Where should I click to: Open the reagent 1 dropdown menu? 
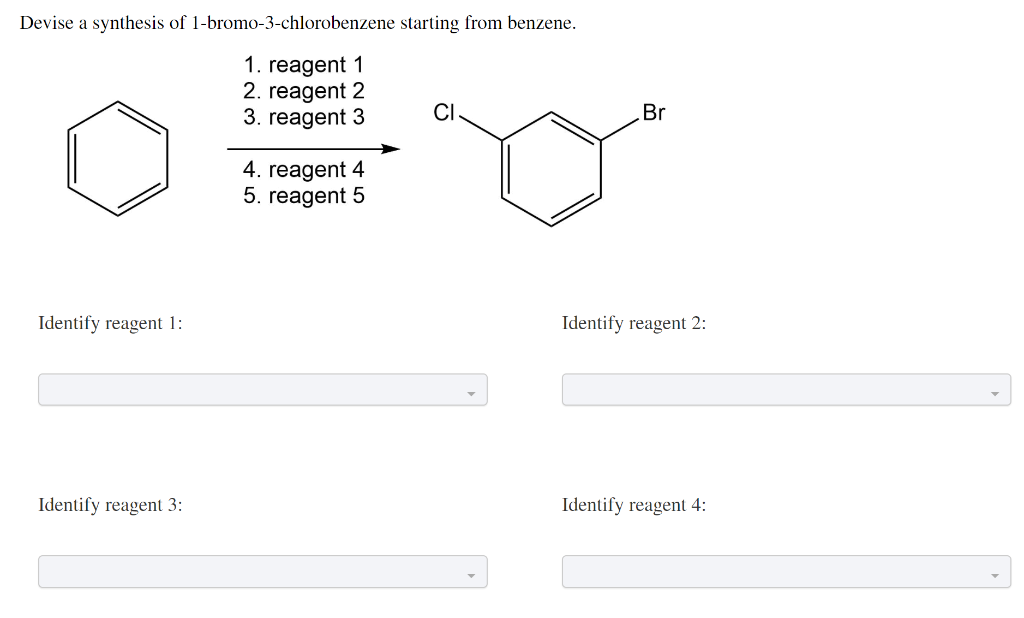(x=262, y=389)
